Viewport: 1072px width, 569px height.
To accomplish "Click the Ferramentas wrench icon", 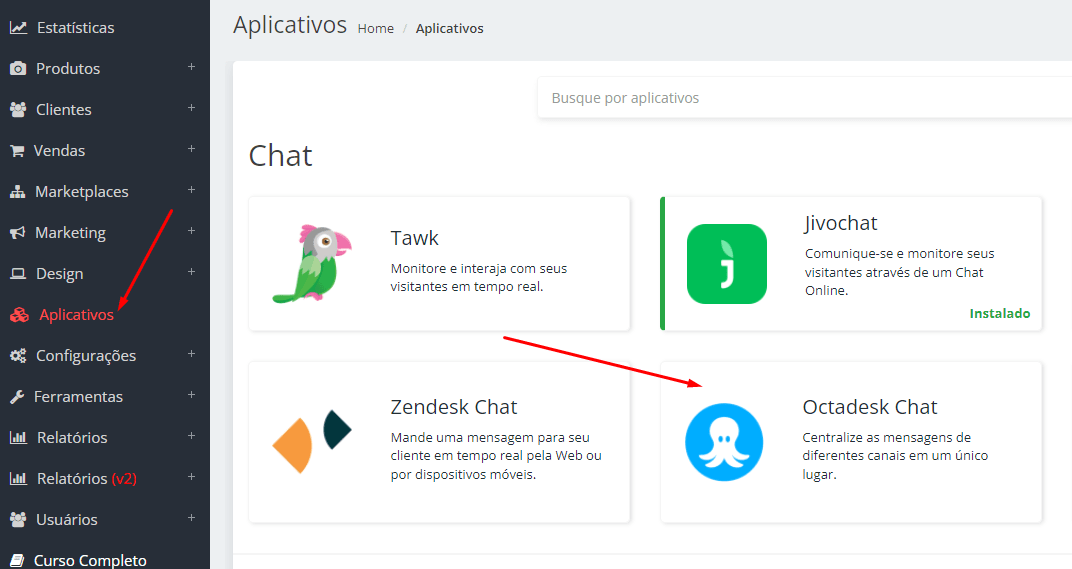I will click(17, 397).
